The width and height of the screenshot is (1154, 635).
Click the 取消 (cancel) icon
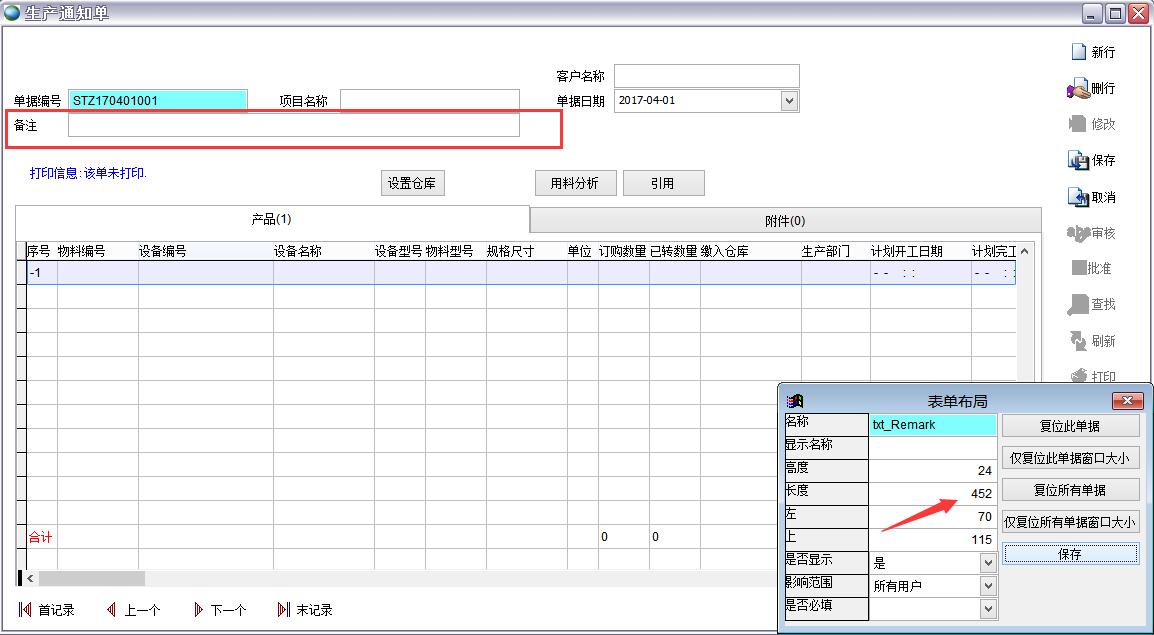click(1078, 197)
